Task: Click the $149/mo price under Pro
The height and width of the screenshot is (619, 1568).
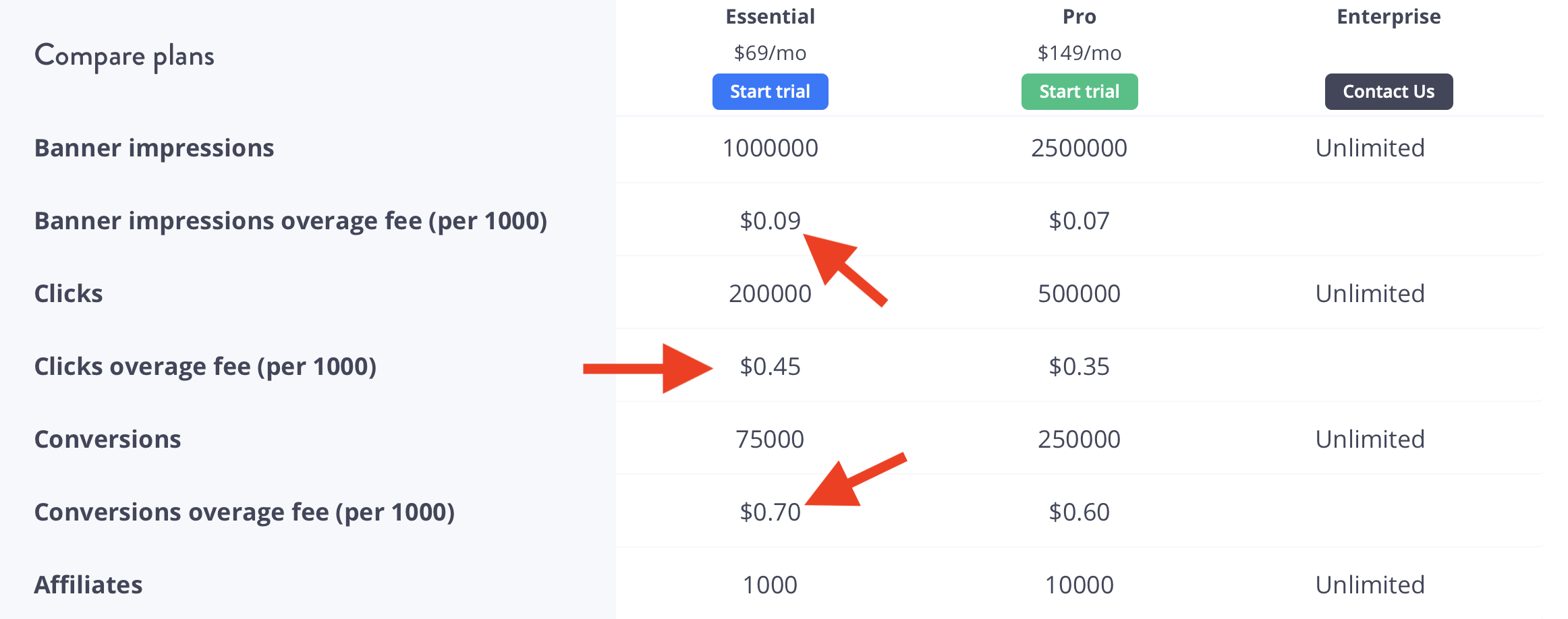Action: 1080,53
